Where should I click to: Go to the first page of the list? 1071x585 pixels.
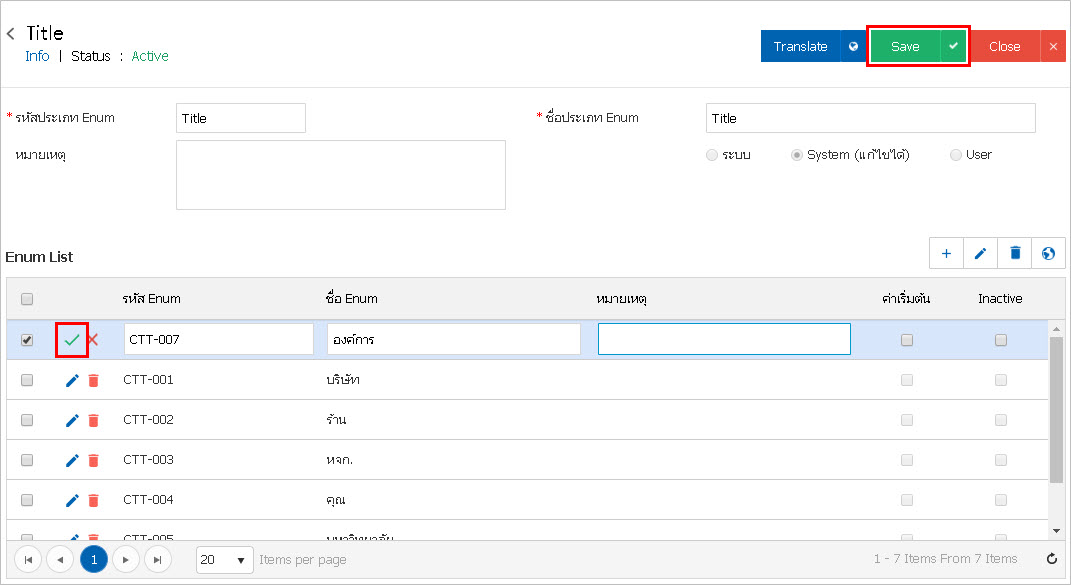(x=28, y=560)
